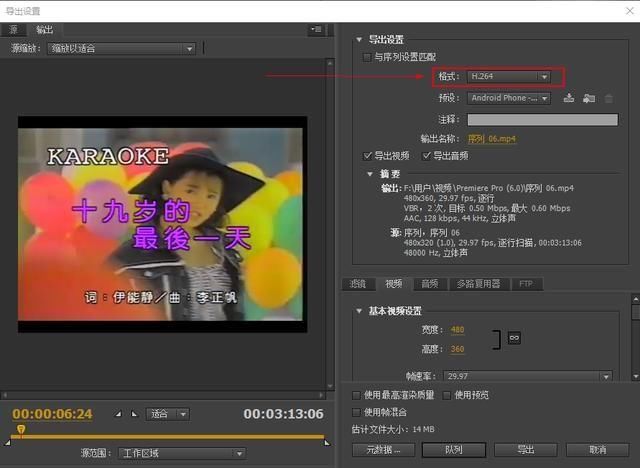Viewport: 640px width, 468px height.
Task: Open the source range work area dropdown
Action: 182,453
